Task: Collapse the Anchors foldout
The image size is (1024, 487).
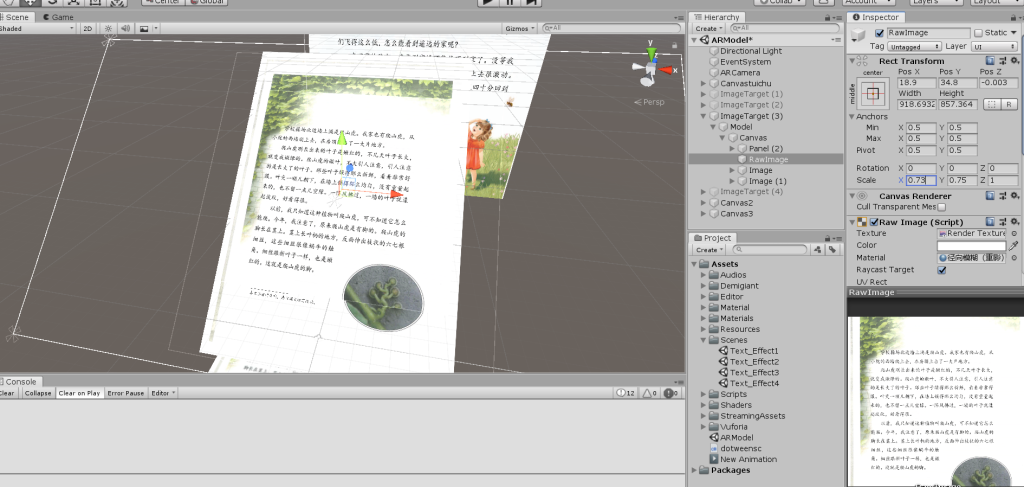Action: (852, 116)
